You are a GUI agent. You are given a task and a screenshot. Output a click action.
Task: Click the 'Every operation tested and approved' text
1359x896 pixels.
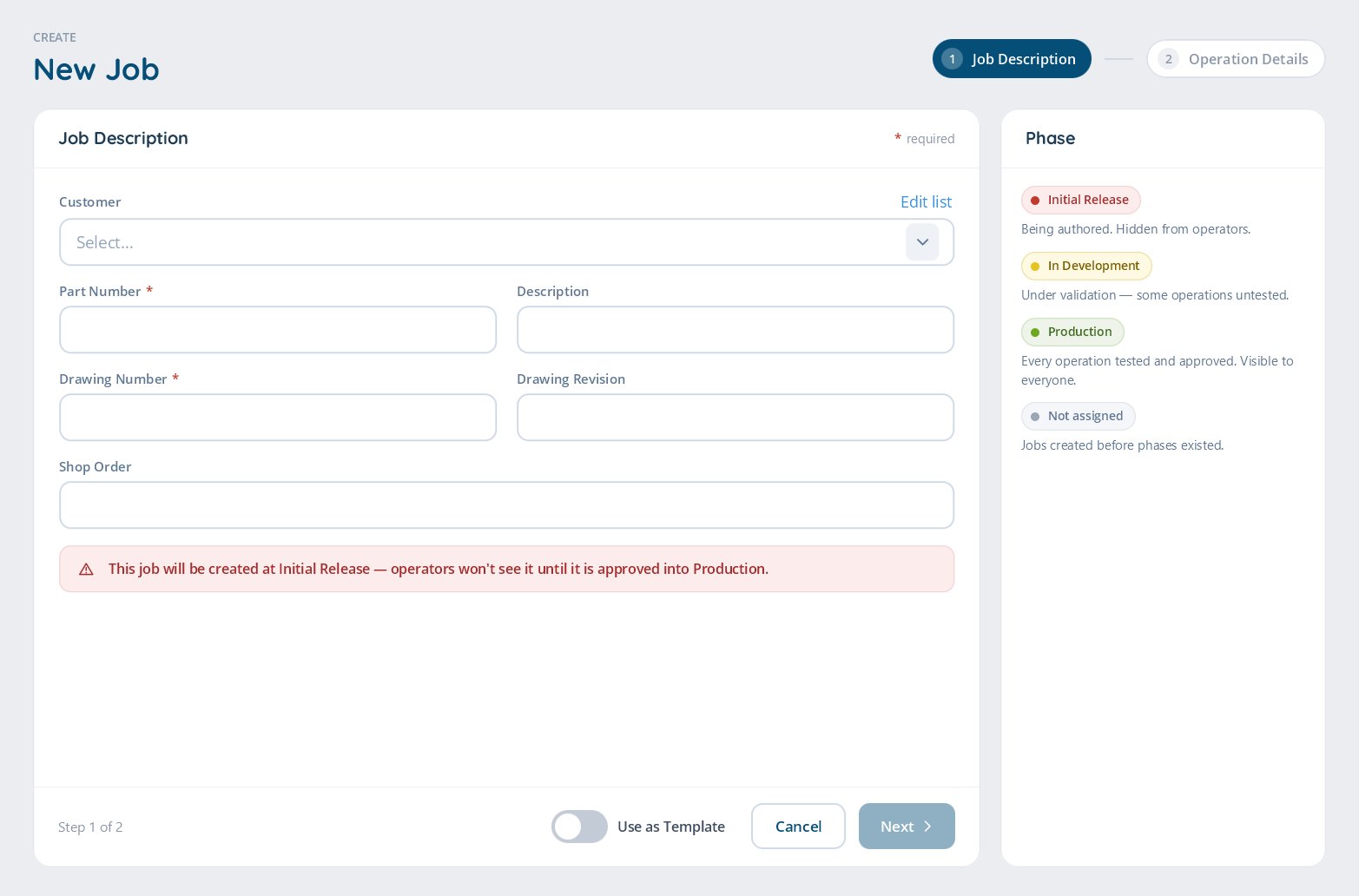click(1158, 371)
